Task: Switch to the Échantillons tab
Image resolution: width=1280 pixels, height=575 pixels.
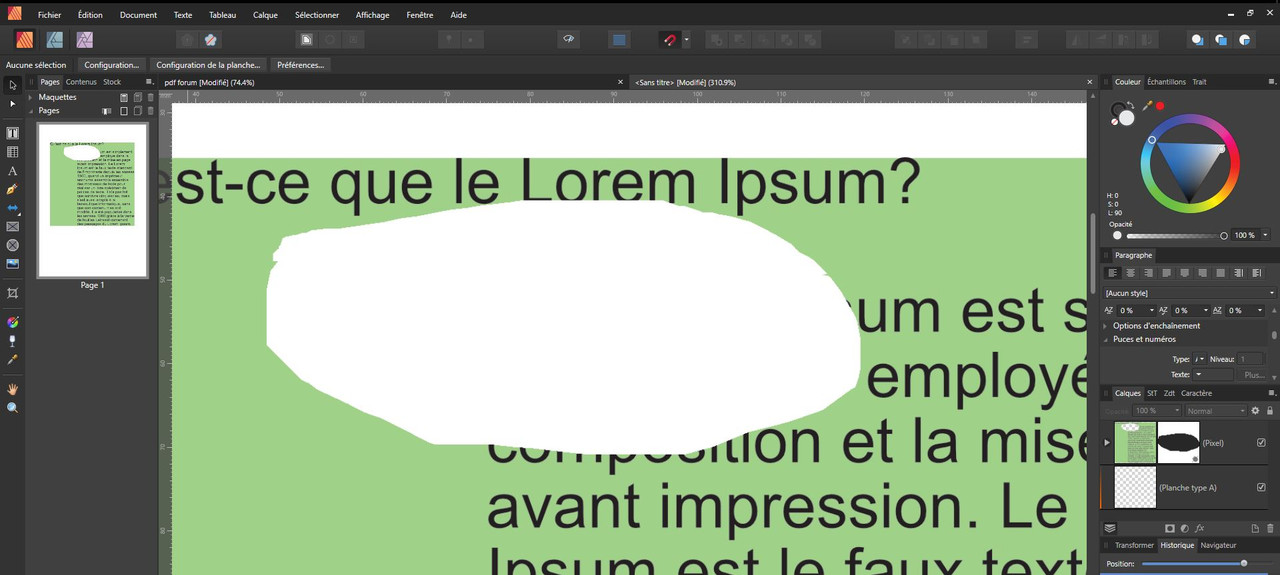Action: (1166, 82)
